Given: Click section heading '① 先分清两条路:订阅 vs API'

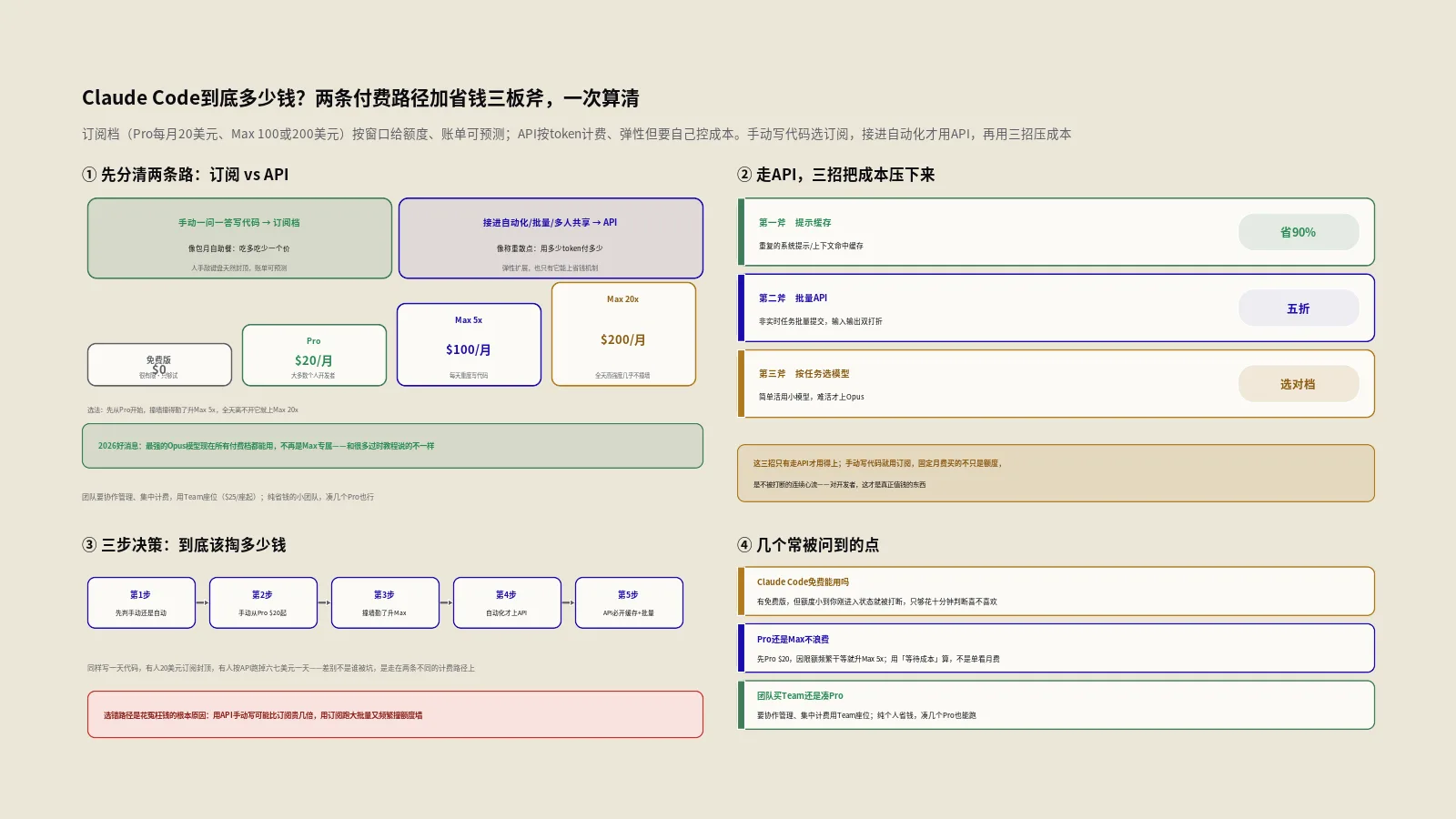Looking at the screenshot, I should [x=186, y=175].
